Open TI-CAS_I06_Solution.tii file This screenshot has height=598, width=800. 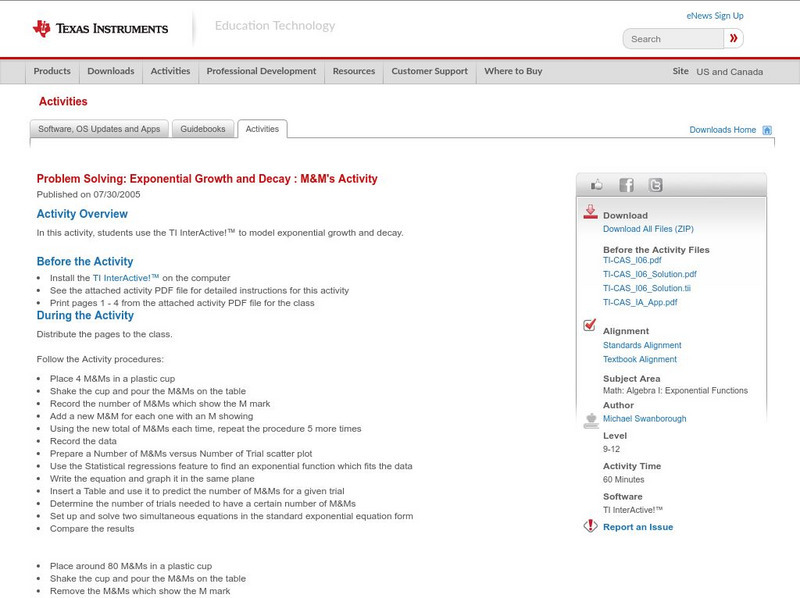pyautogui.click(x=646, y=288)
